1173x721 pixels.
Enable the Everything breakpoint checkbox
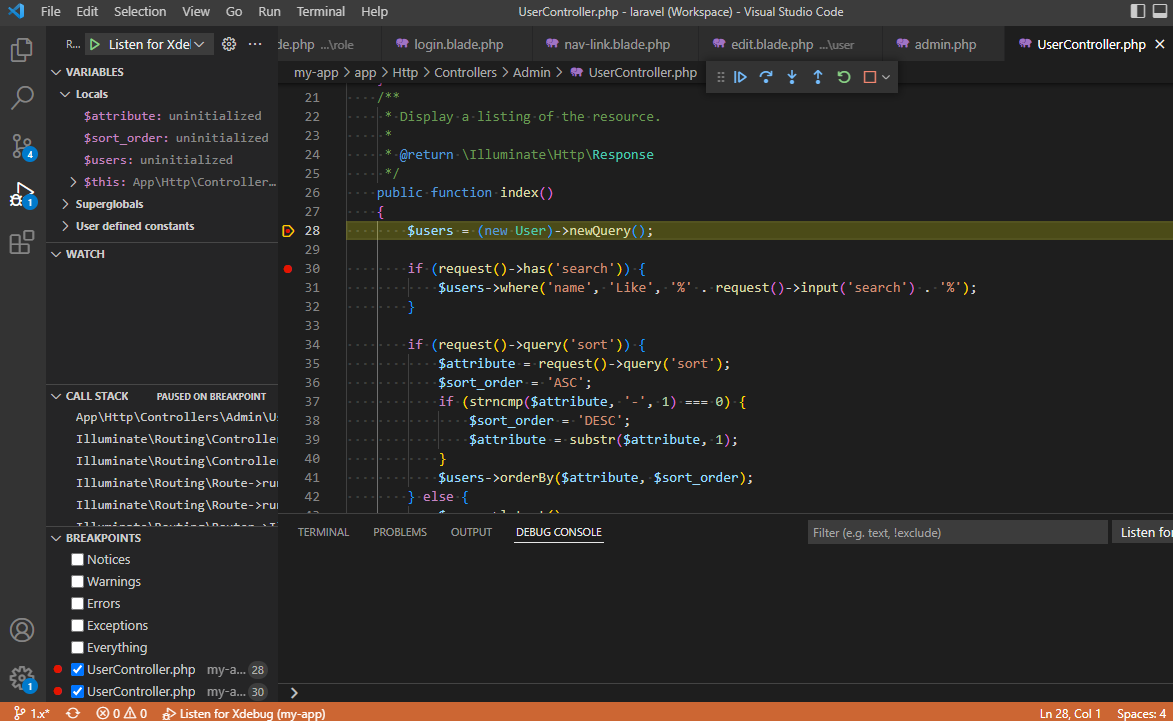77,648
